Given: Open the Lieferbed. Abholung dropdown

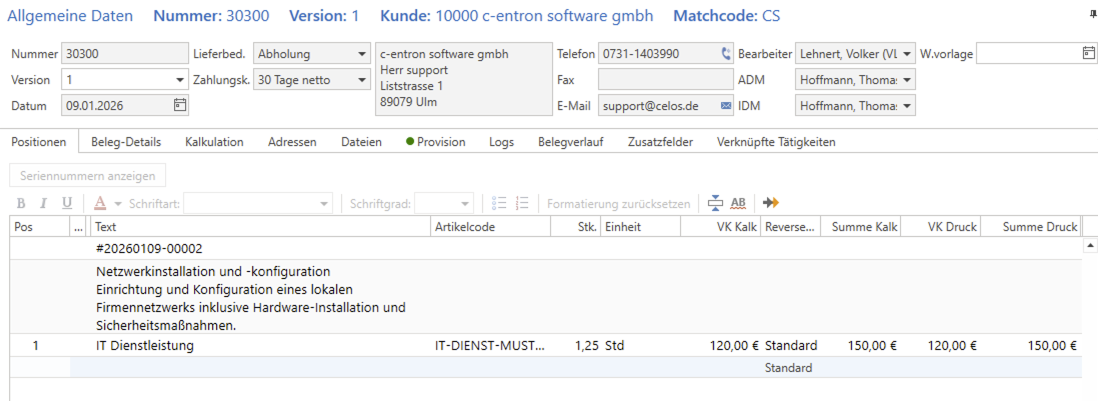Looking at the screenshot, I should [361, 54].
